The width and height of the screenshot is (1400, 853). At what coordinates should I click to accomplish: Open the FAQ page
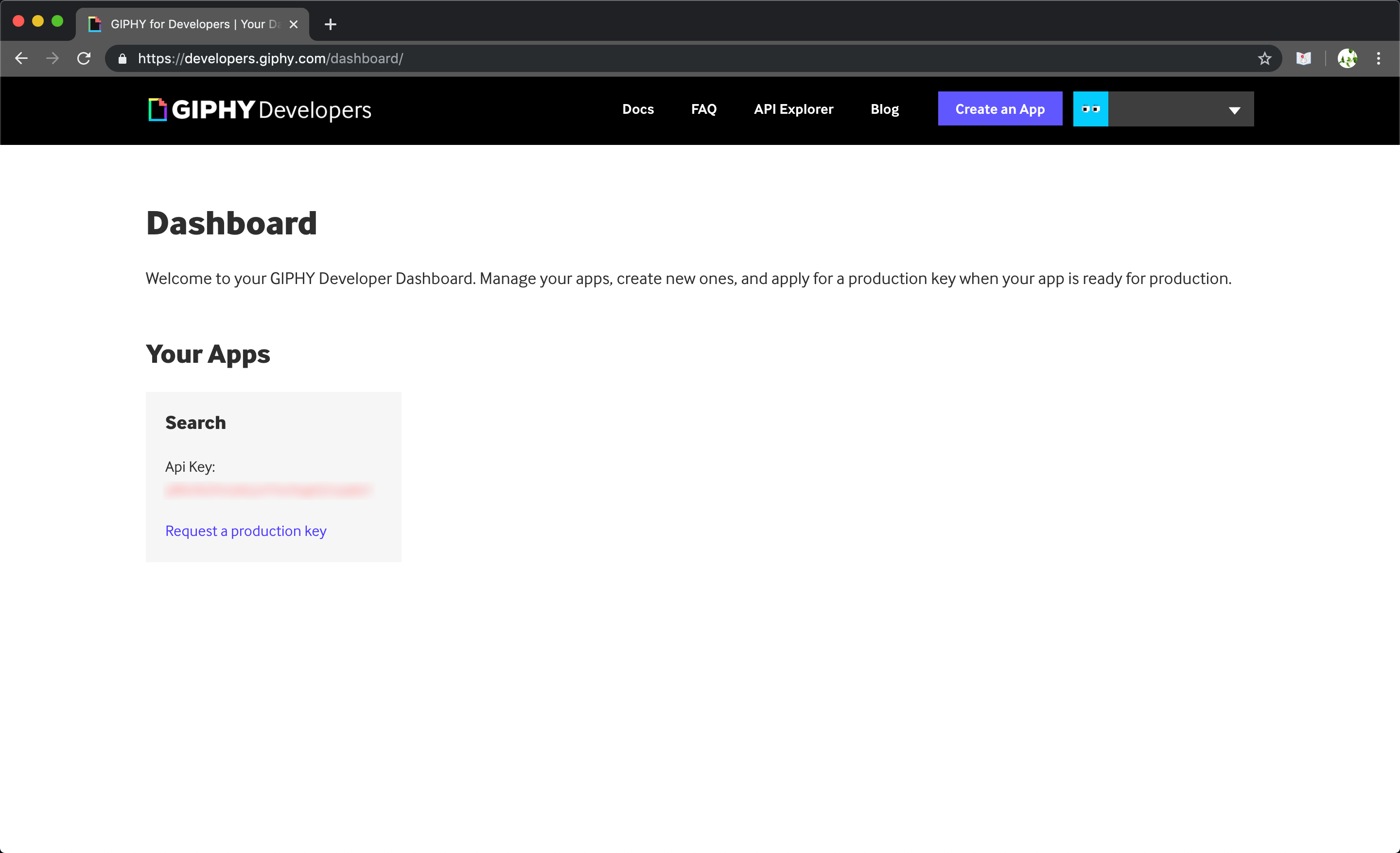click(x=703, y=109)
